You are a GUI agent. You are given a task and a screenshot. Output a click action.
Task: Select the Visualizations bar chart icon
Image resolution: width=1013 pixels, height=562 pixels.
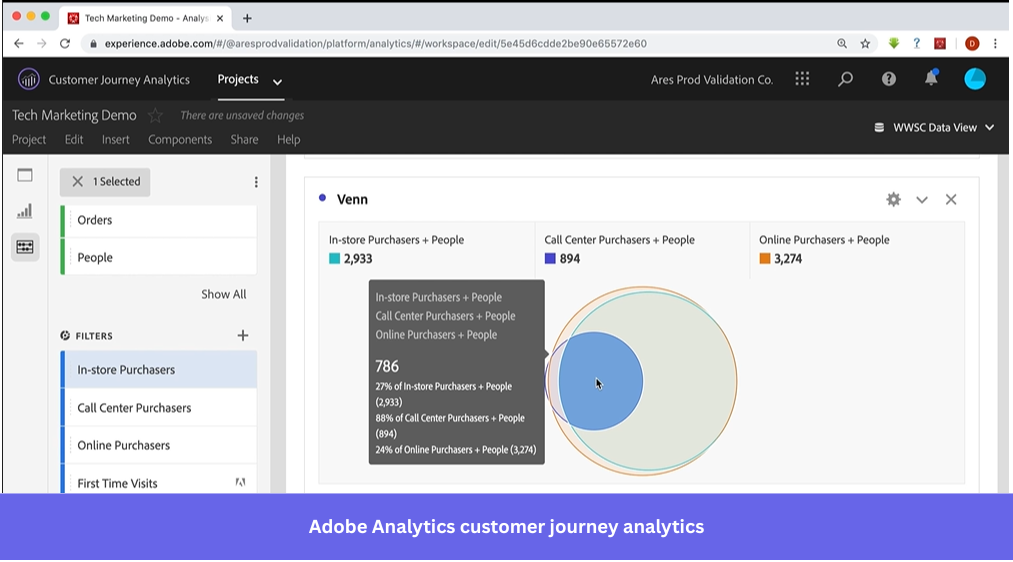pyautogui.click(x=25, y=211)
